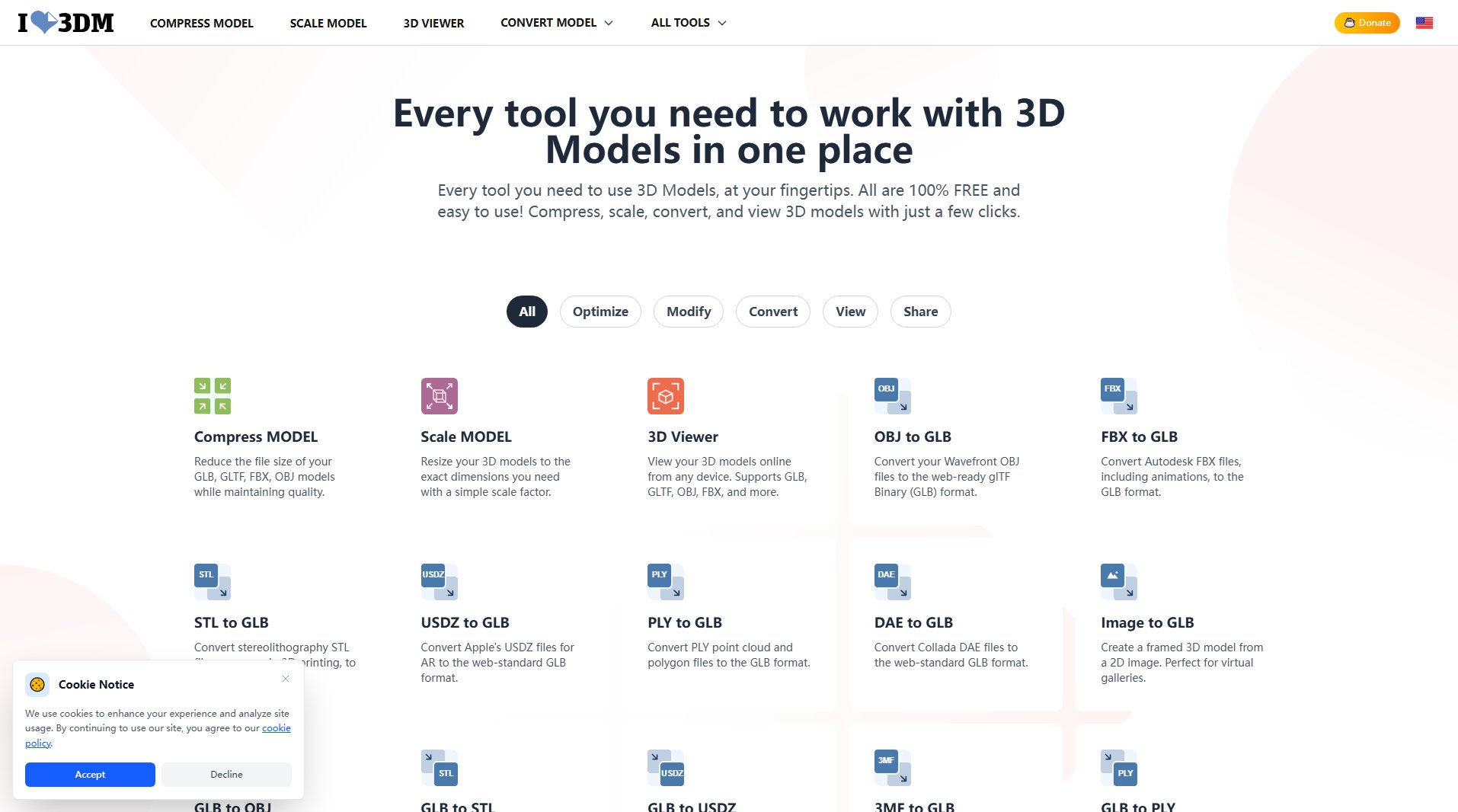Click the orange 3D Viewer cube icon
1458x812 pixels.
pyautogui.click(x=665, y=396)
